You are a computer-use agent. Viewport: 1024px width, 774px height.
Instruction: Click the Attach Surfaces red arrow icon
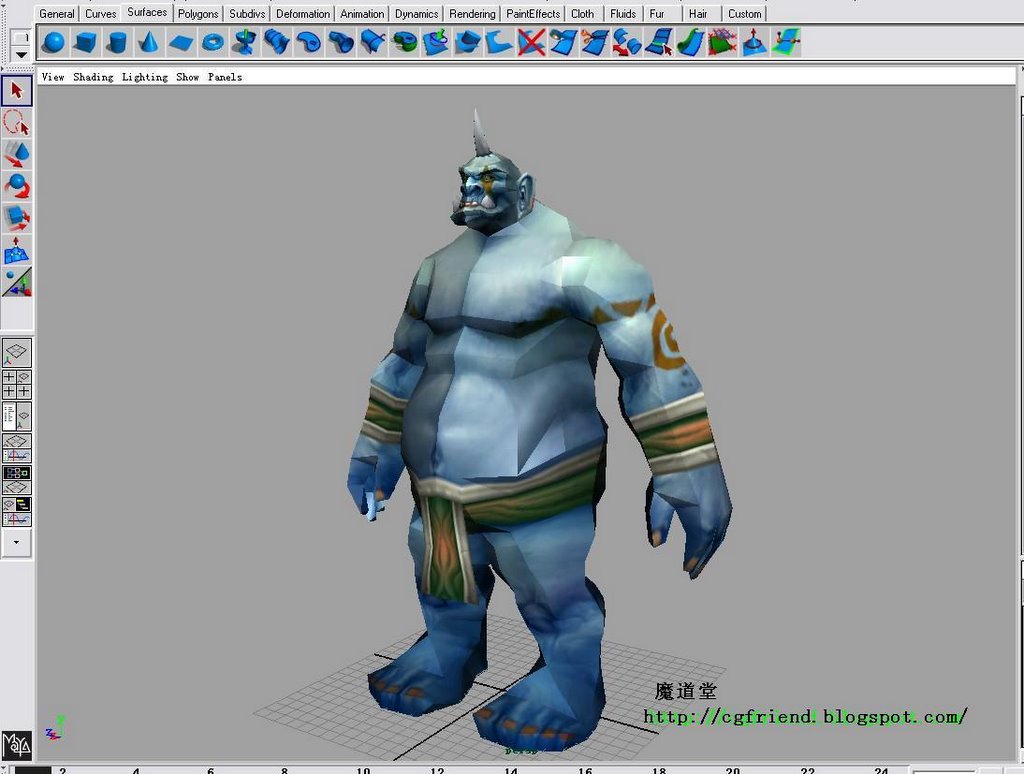628,42
